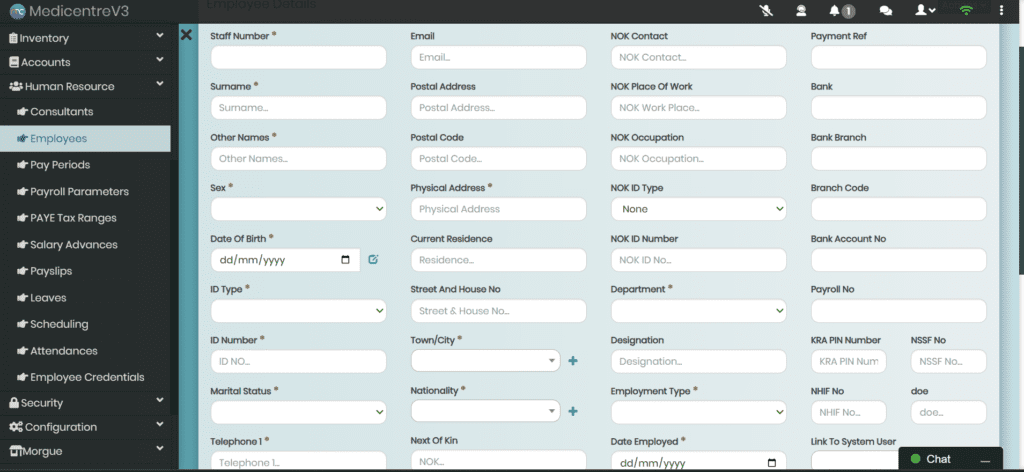Screen dimensions: 1024x472
Task: Open Leaves in sidebar
Action: (85, 298)
